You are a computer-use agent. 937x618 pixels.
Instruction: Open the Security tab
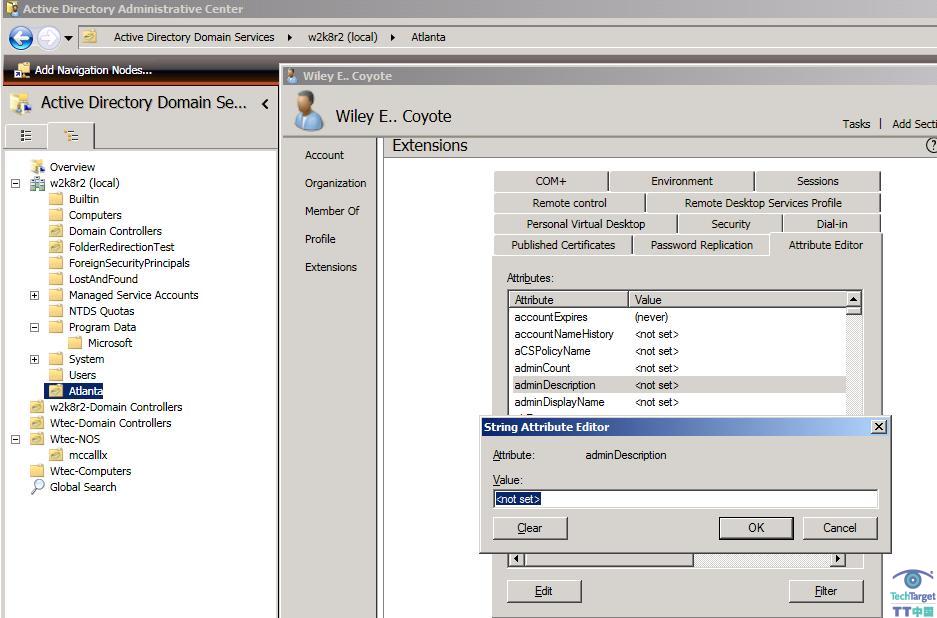pyautogui.click(x=730, y=224)
